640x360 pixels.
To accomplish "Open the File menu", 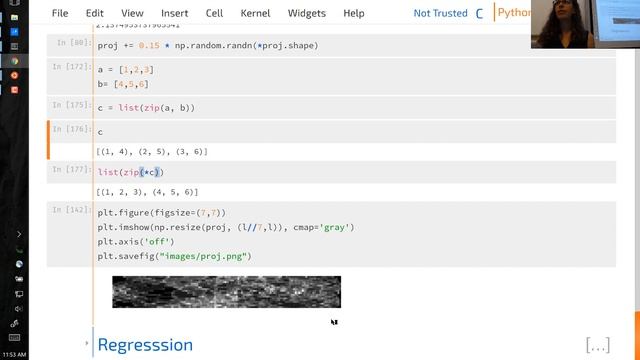I will coord(60,13).
